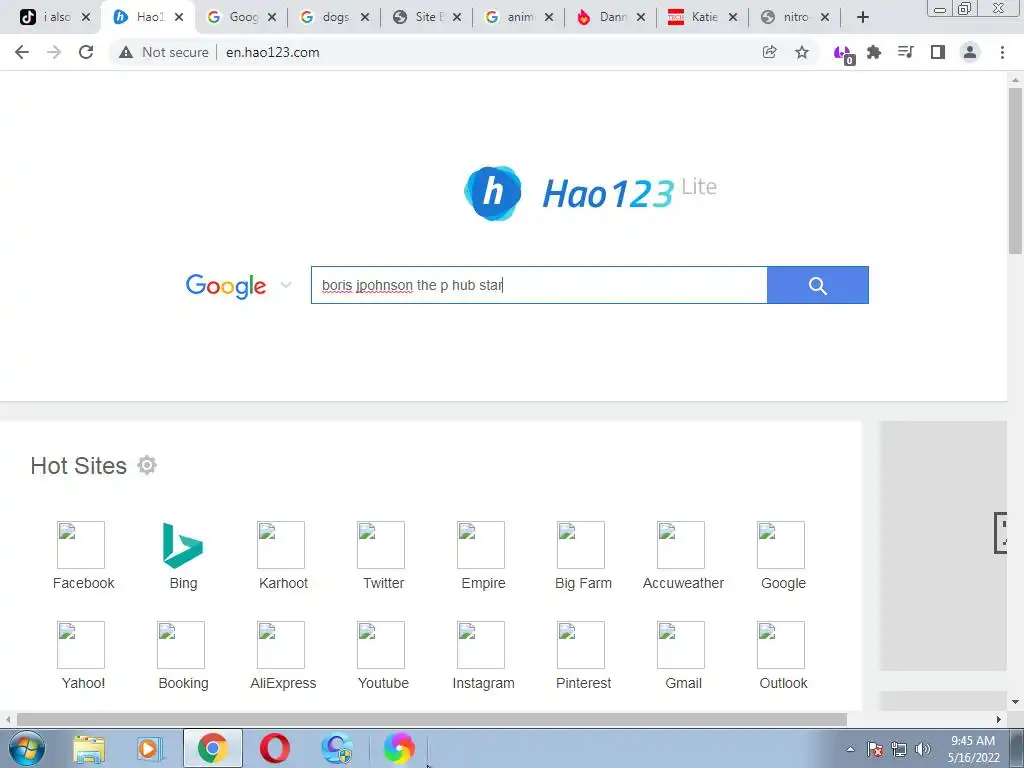
Task: Click the Hao123 Lite logo
Action: tap(590, 193)
